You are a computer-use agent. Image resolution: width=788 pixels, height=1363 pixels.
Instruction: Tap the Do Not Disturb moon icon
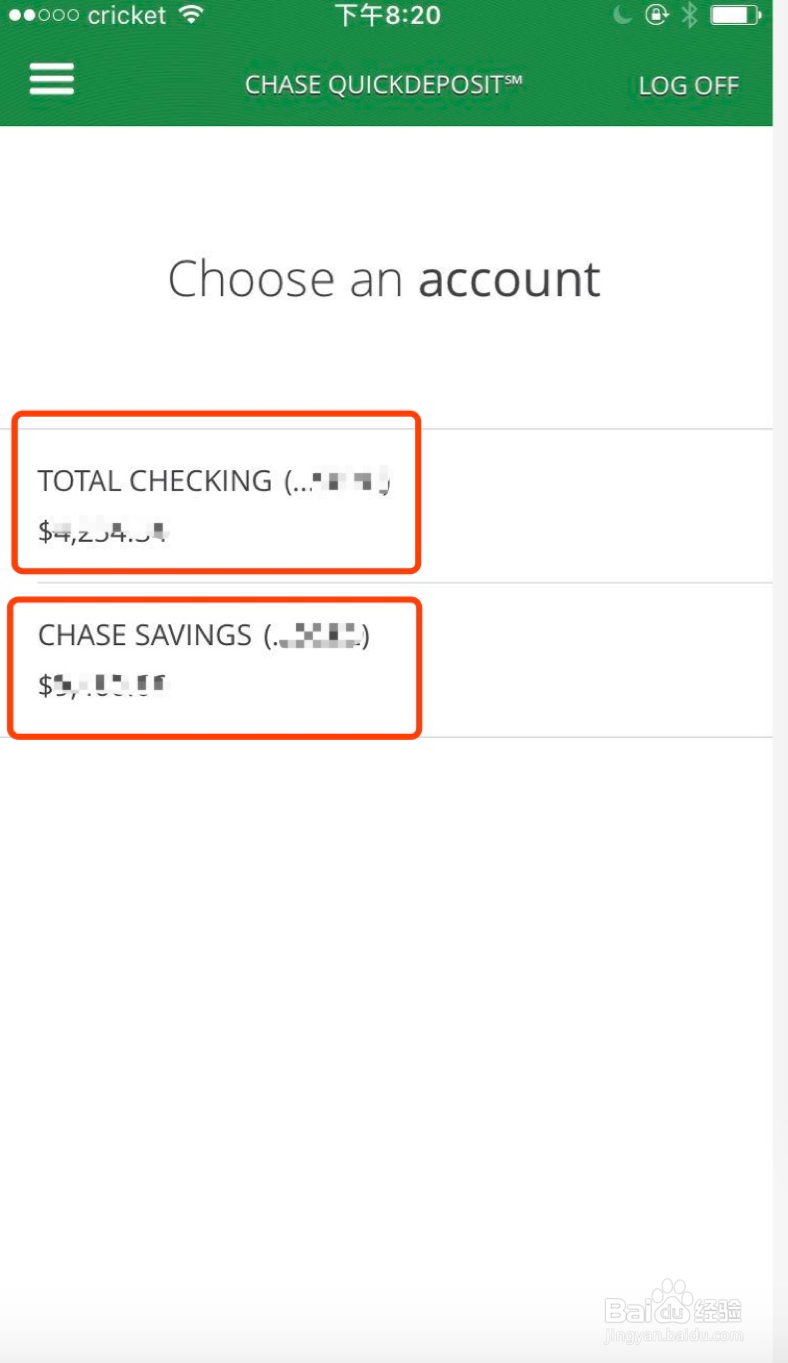tap(620, 15)
